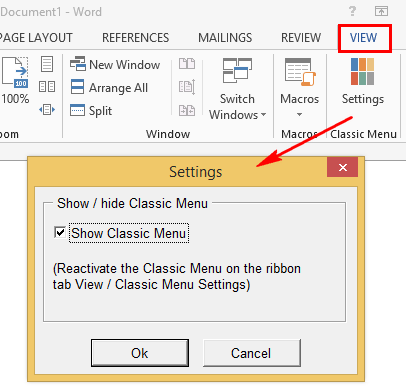This screenshot has width=406, height=389.
Task: Uncheck the Show Classic Menu checkbox
Action: coord(60,232)
